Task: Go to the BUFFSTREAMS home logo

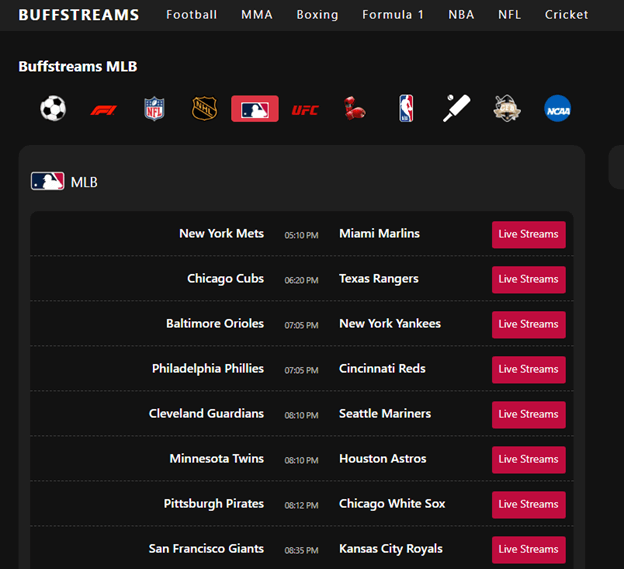Action: click(79, 15)
